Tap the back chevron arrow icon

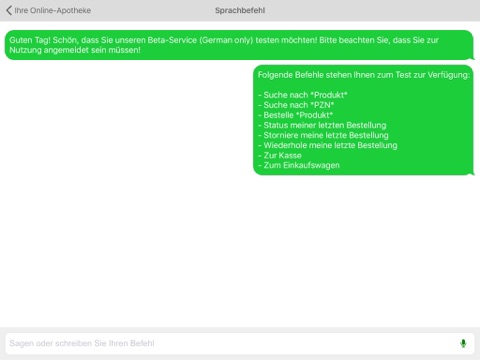tap(9, 10)
